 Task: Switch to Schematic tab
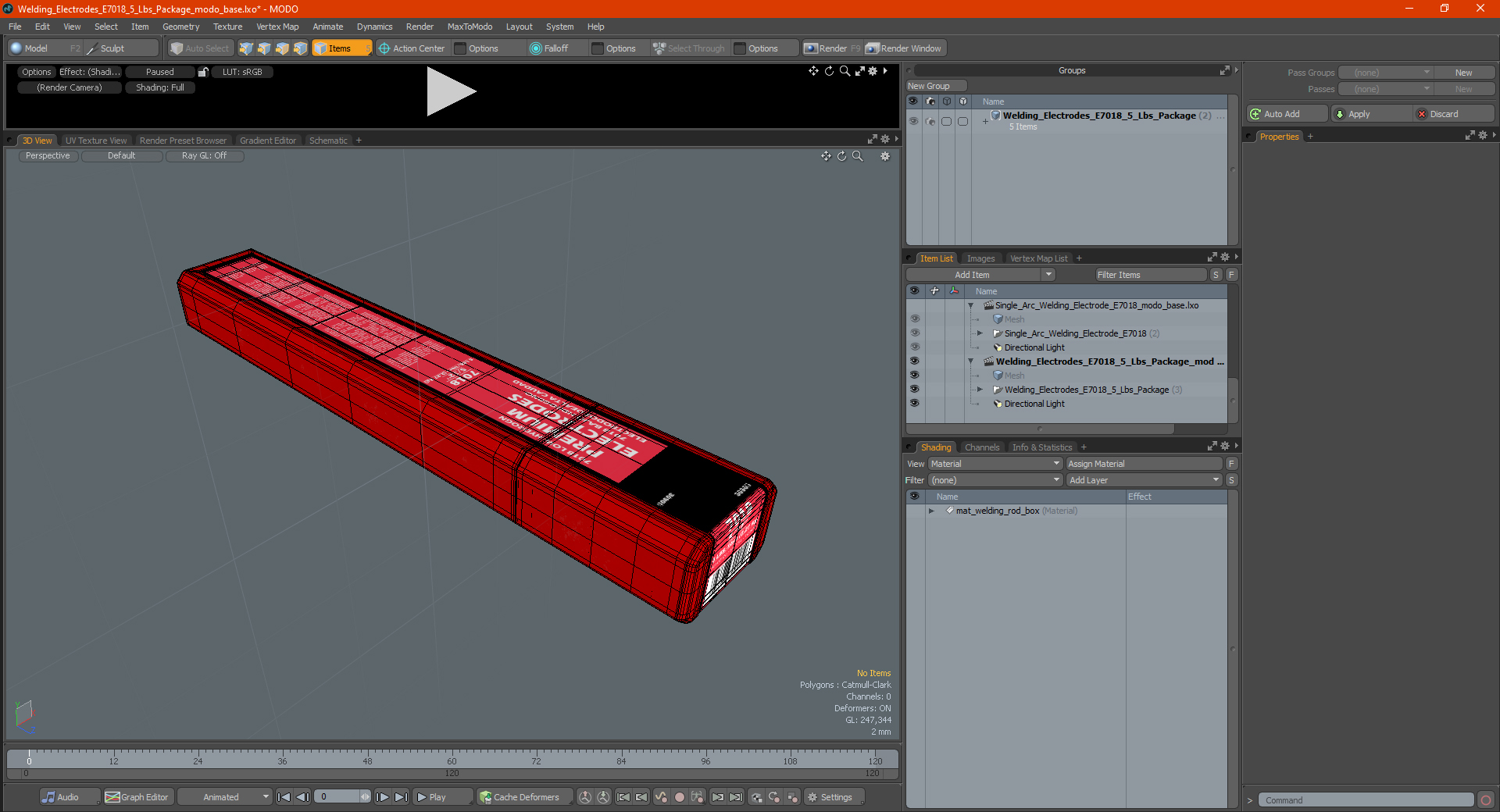pos(328,141)
